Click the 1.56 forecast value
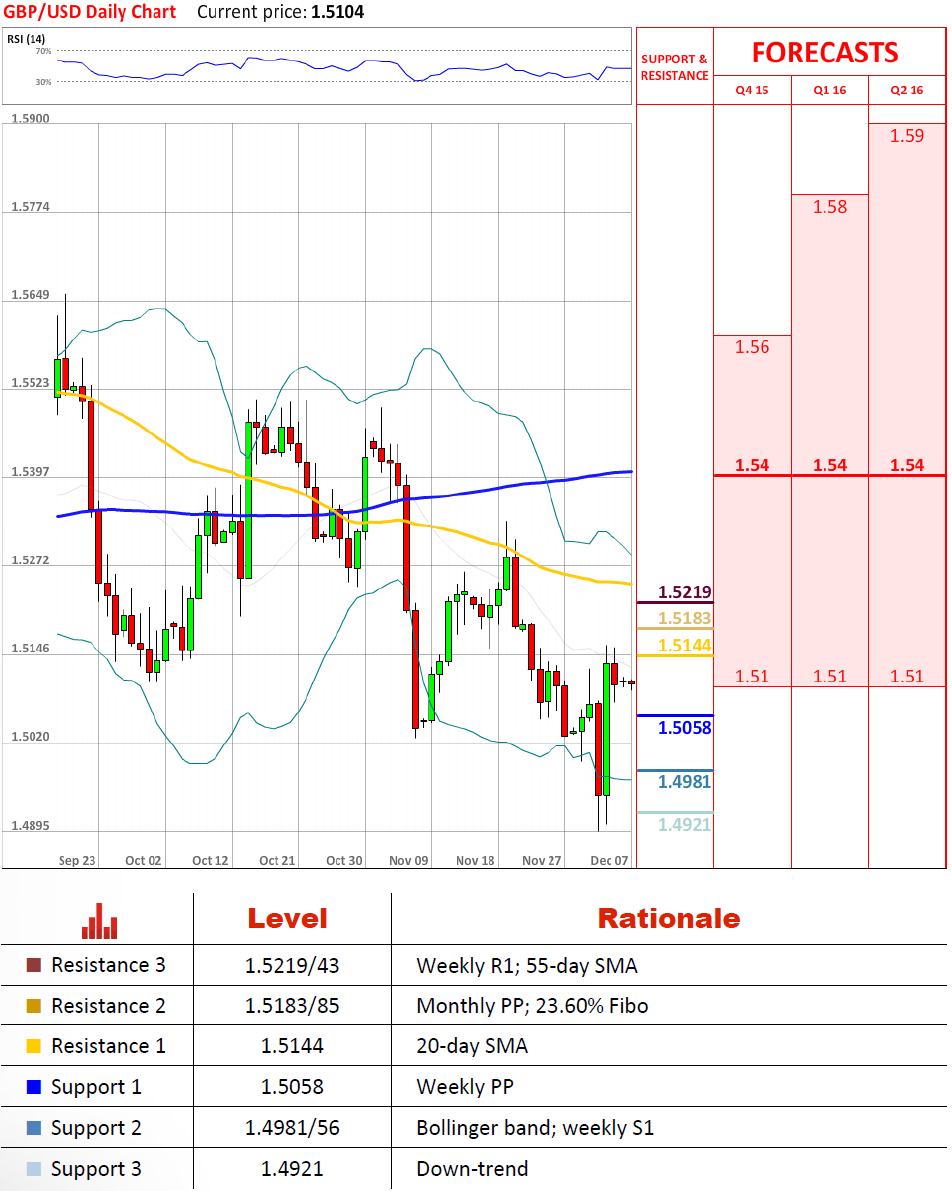 click(x=751, y=347)
